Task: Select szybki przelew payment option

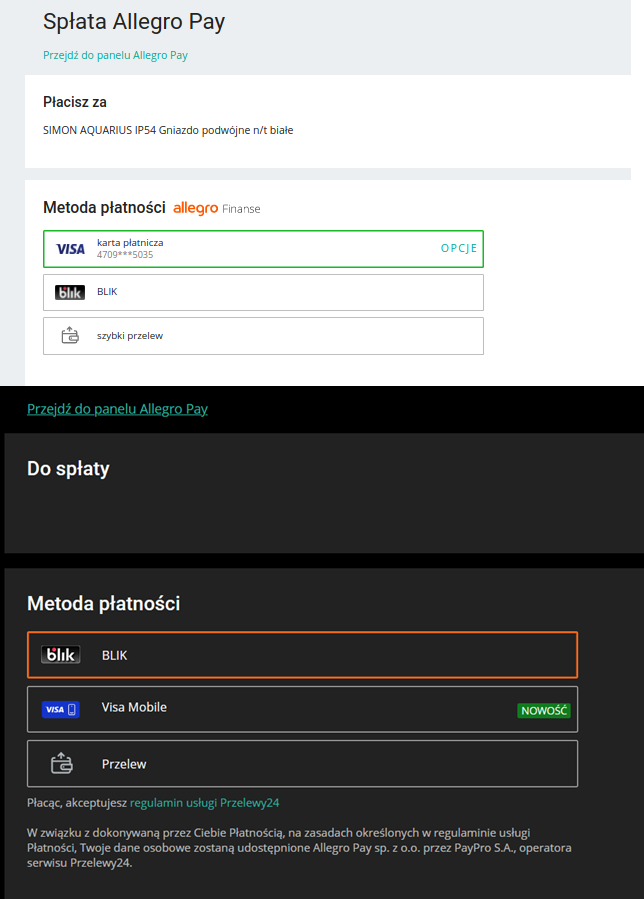Action: tap(263, 336)
